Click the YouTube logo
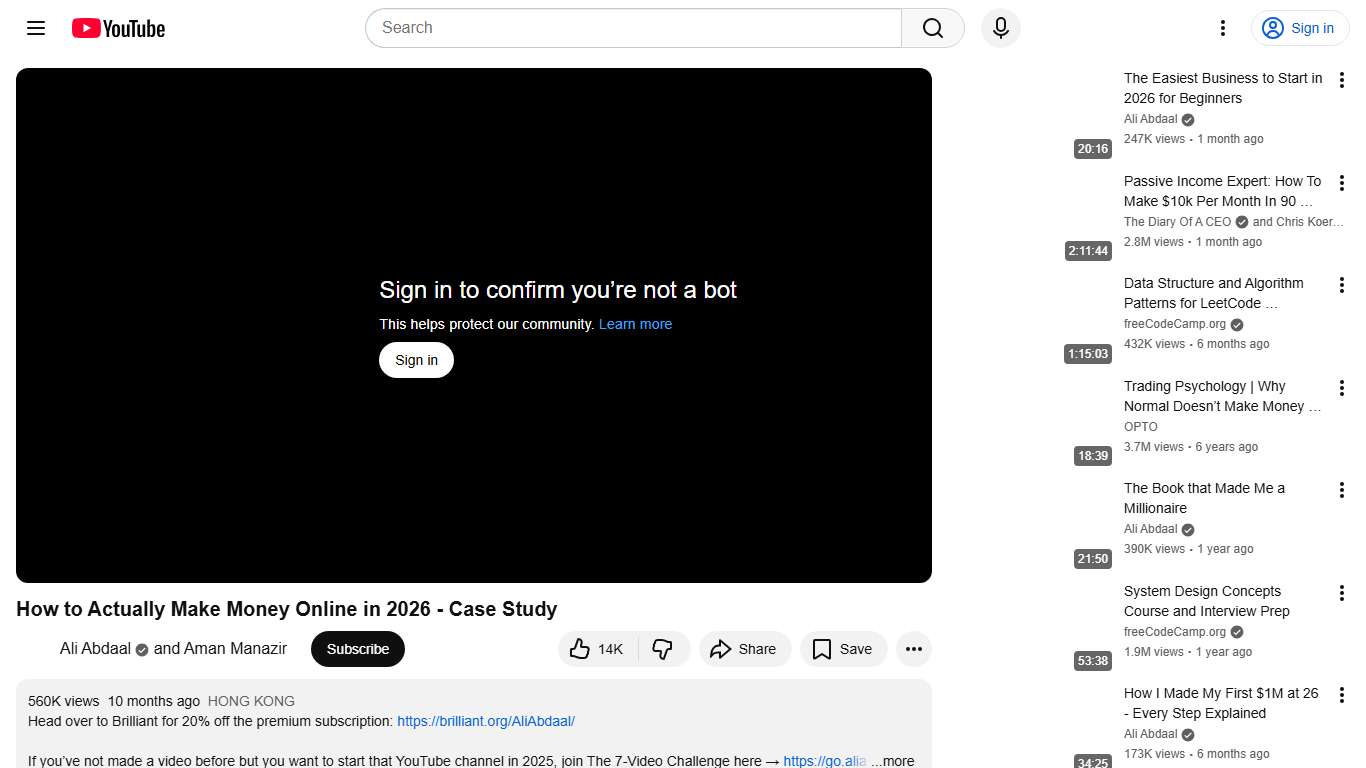This screenshot has width=1366, height=768. coord(117,28)
